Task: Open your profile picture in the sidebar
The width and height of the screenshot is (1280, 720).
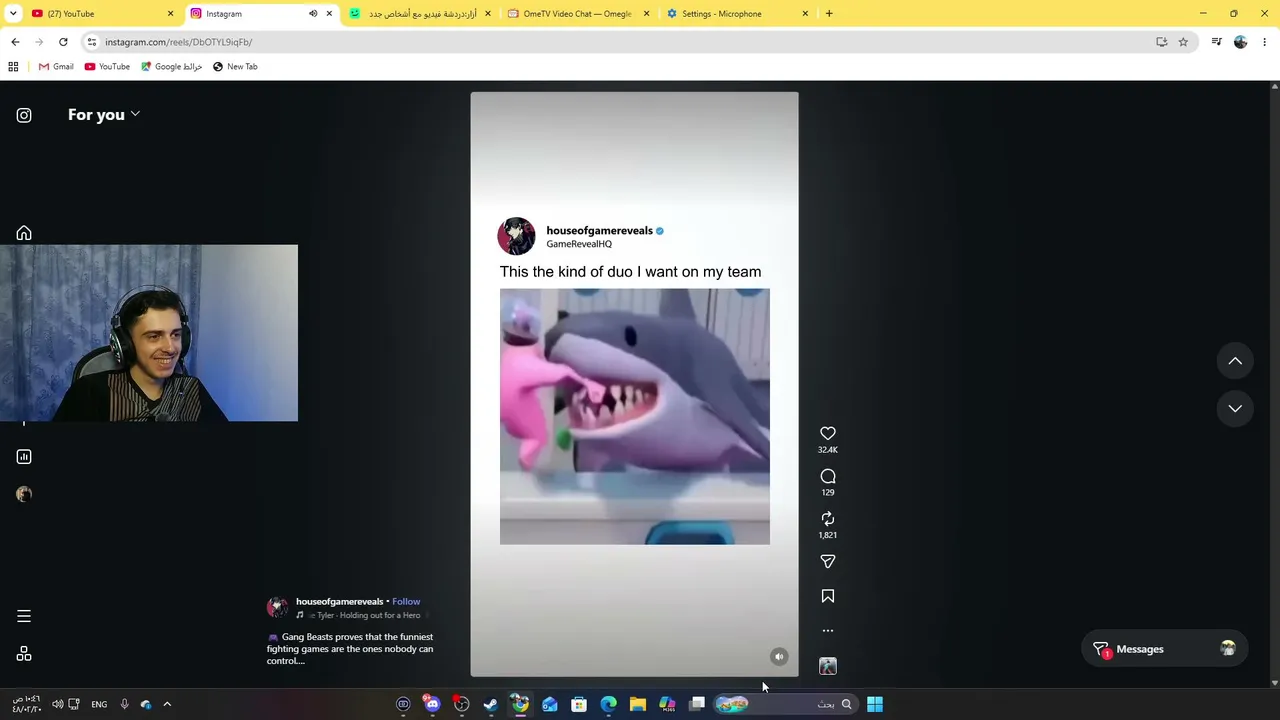Action: click(24, 494)
